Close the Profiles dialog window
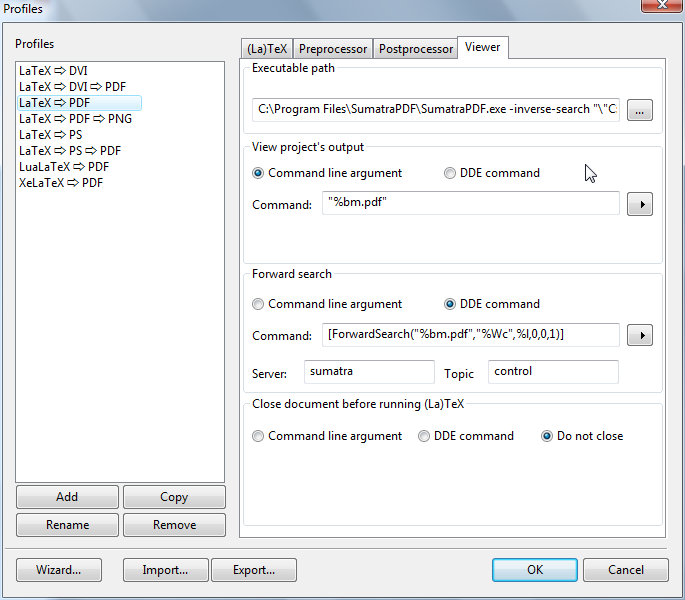Viewport: 685px width, 600px height. point(662,5)
